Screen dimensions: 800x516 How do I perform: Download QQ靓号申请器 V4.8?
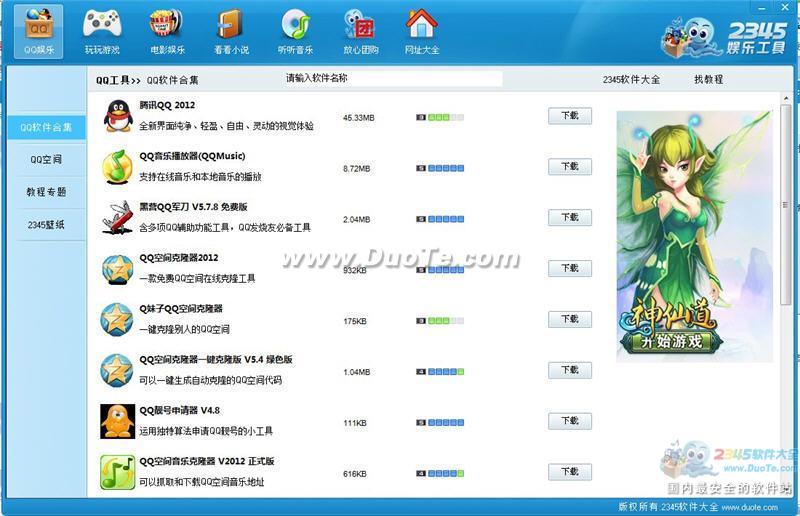[570, 421]
